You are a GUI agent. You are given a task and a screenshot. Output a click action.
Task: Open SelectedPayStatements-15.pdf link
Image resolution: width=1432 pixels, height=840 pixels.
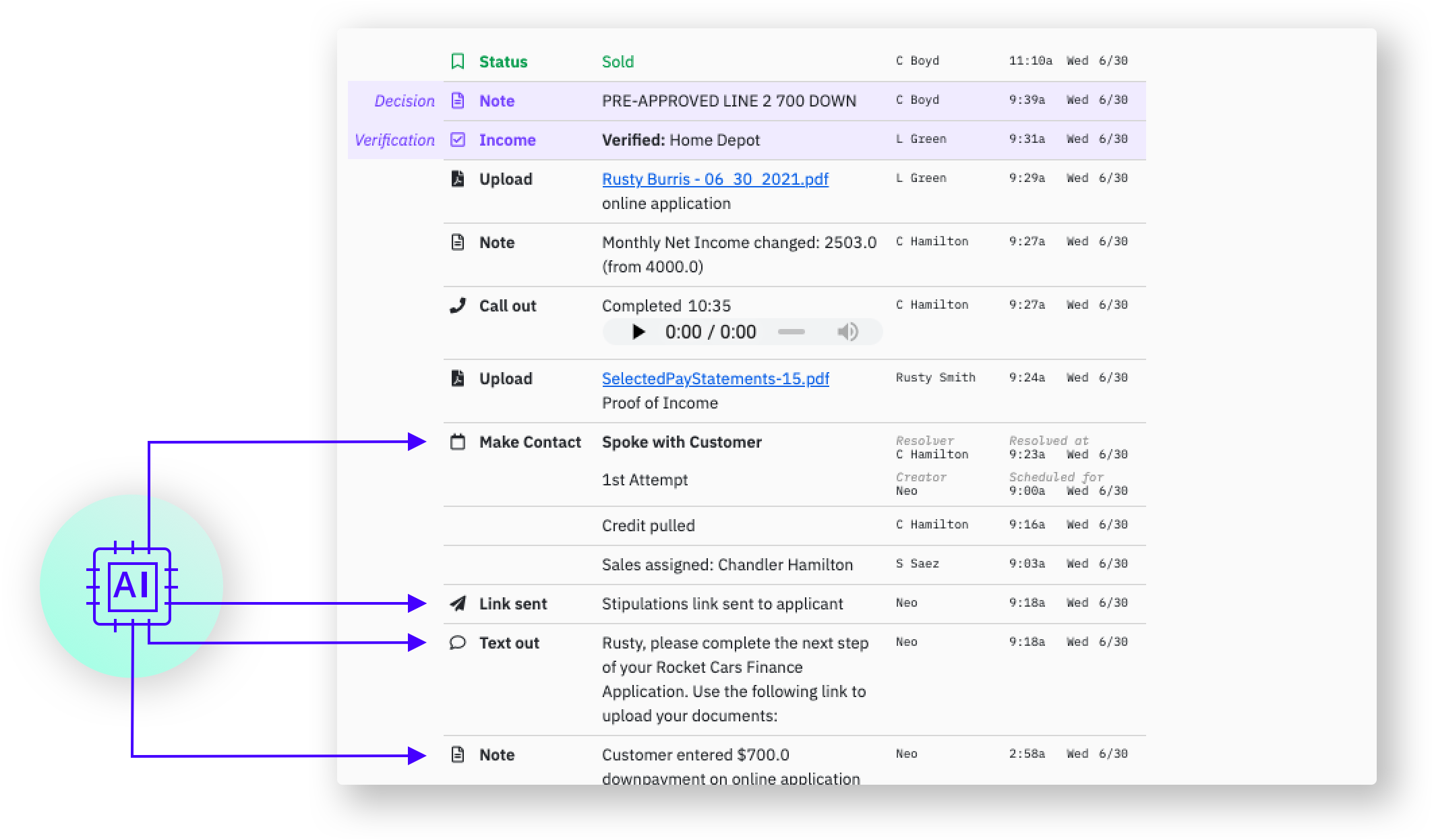715,378
